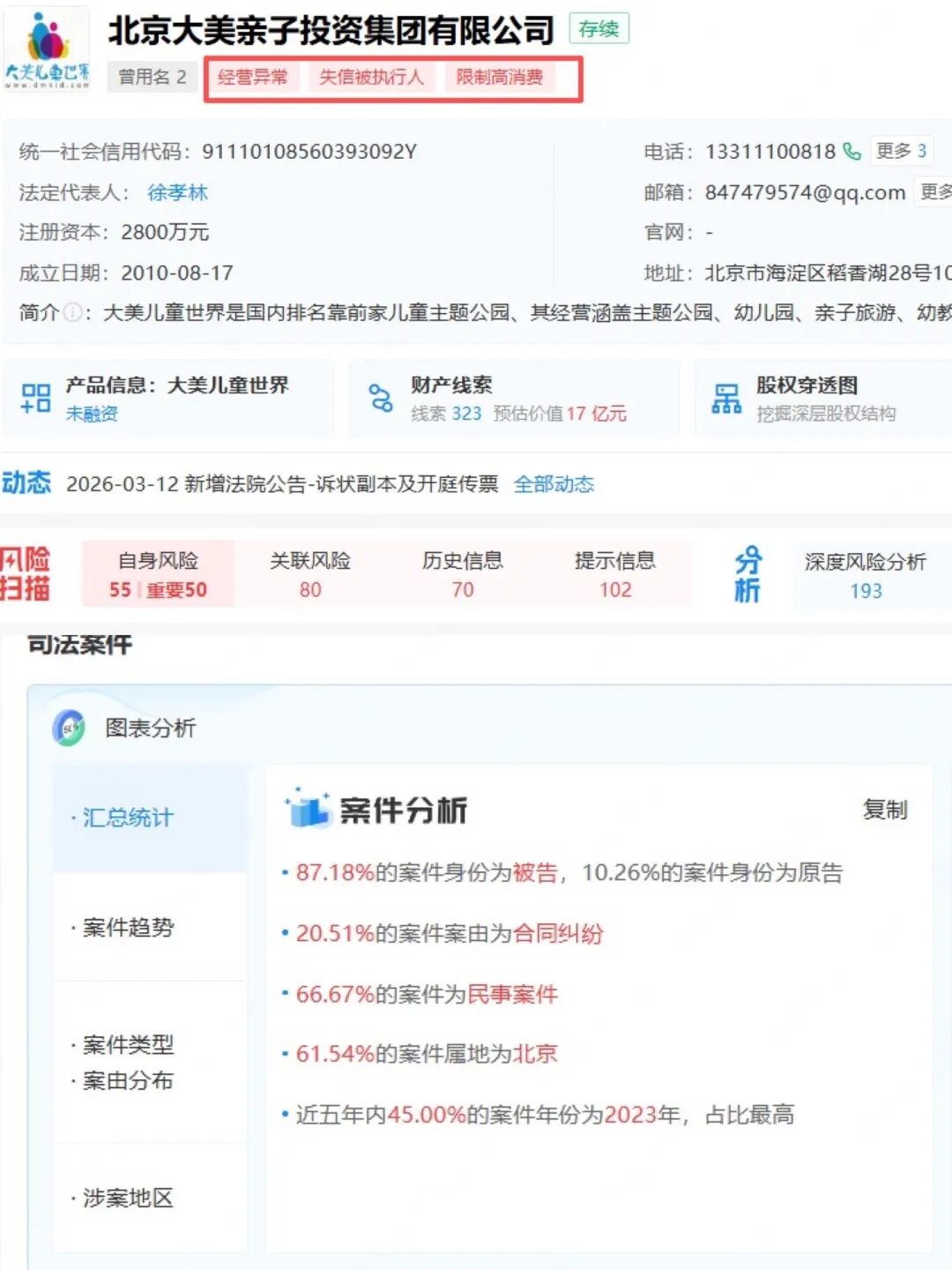Open 深度风险分析 193 panel
The width and height of the screenshot is (952, 1270).
click(865, 575)
